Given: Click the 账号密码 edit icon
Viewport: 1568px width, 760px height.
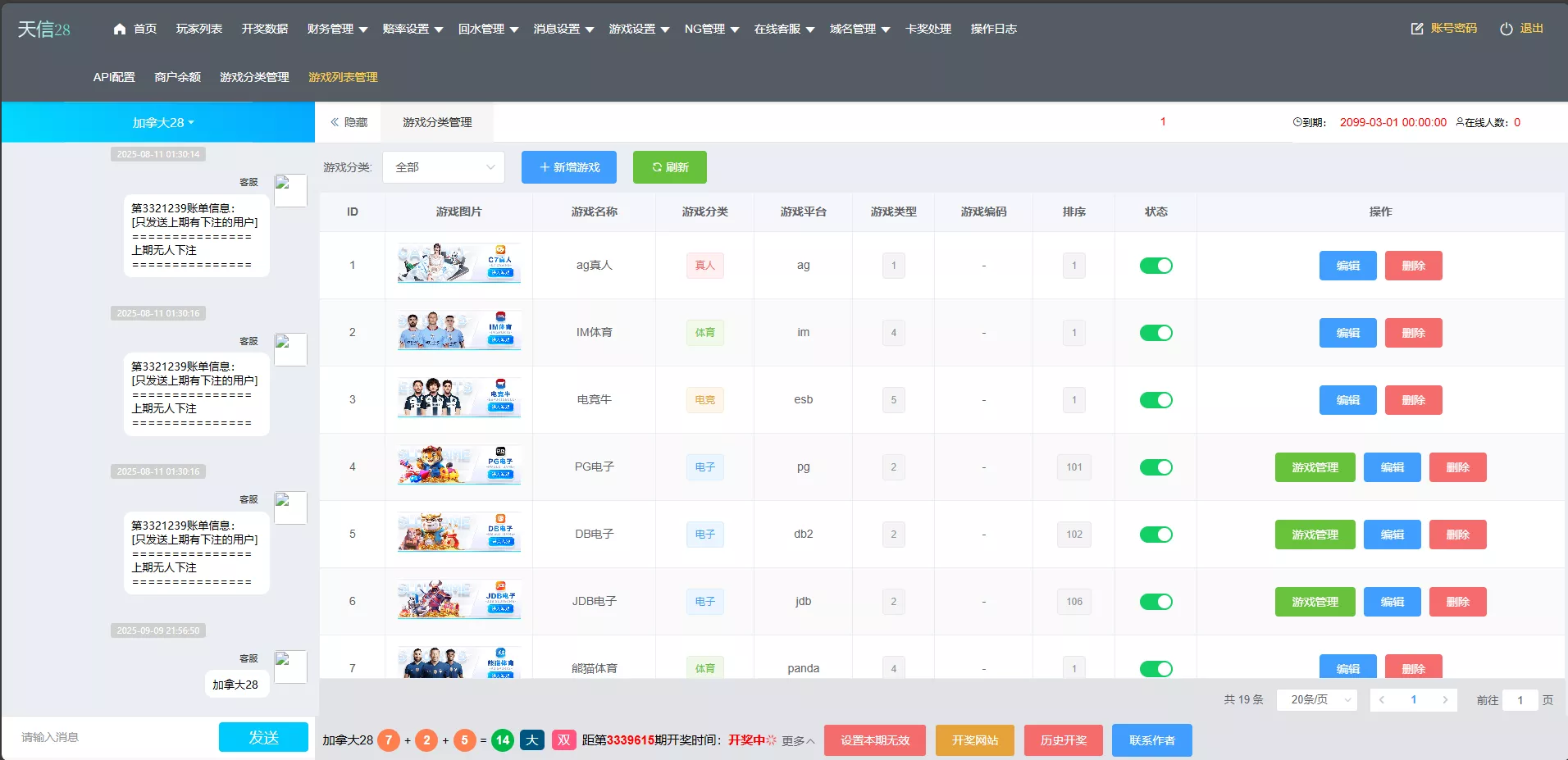Looking at the screenshot, I should (1416, 29).
